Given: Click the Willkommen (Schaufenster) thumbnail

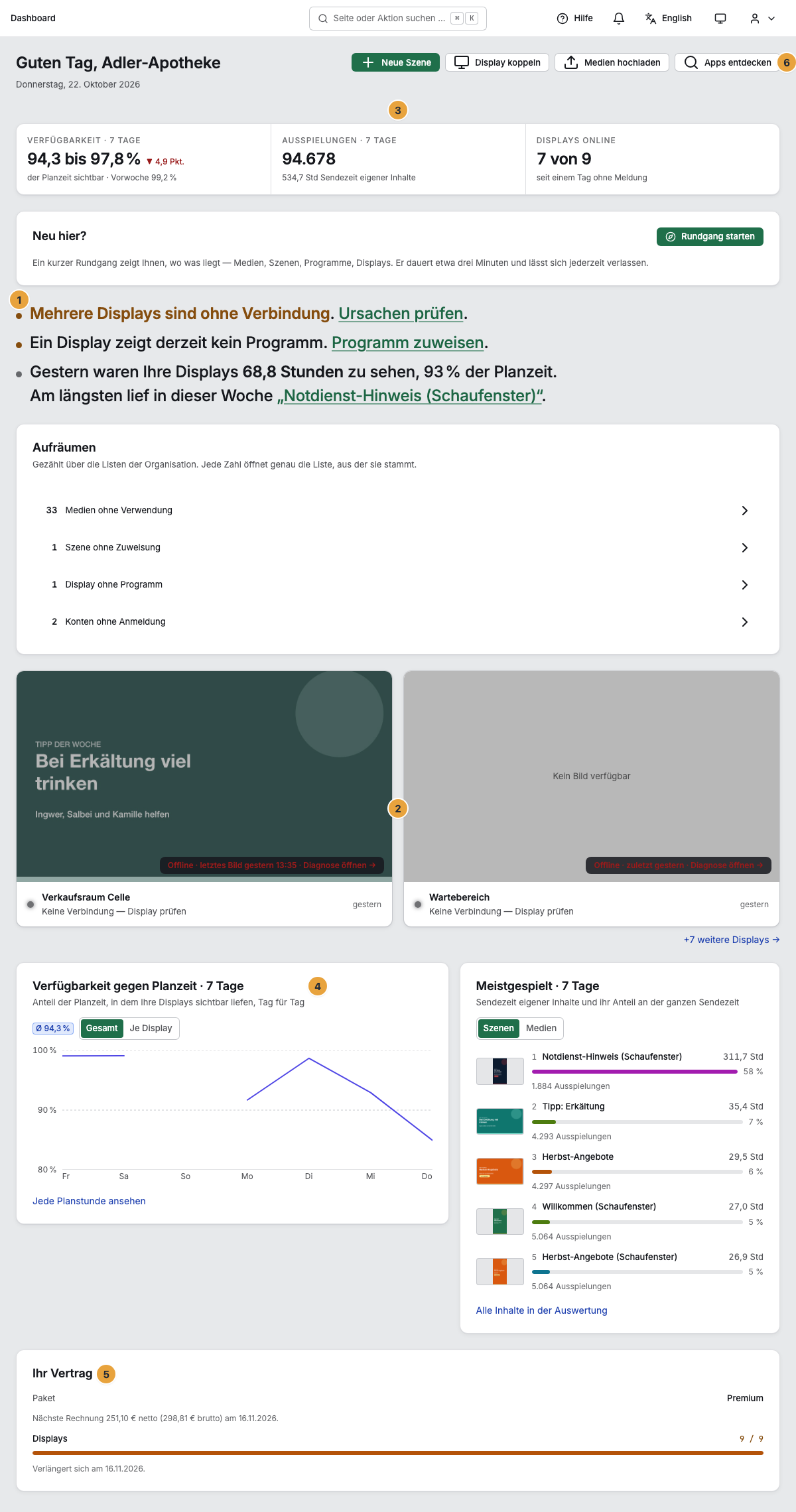Looking at the screenshot, I should click(500, 1221).
